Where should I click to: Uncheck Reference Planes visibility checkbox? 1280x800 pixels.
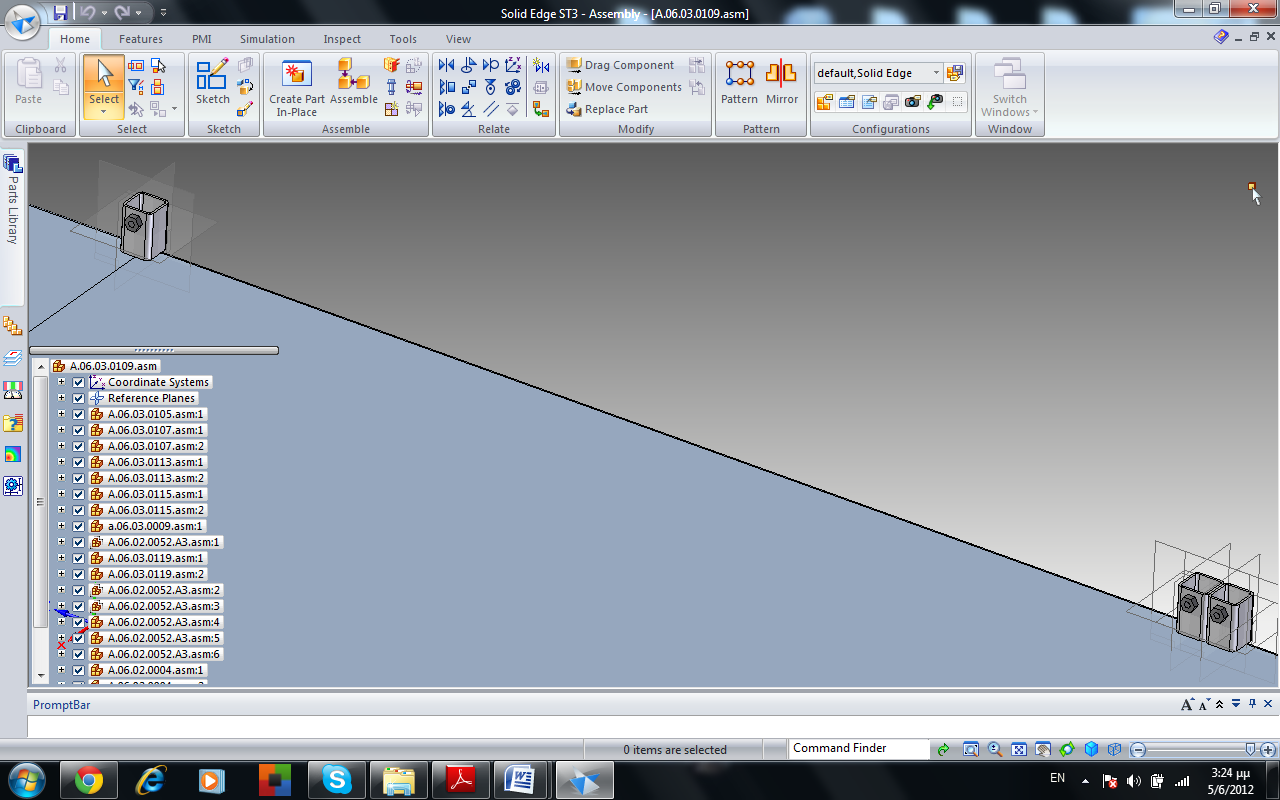(x=79, y=398)
